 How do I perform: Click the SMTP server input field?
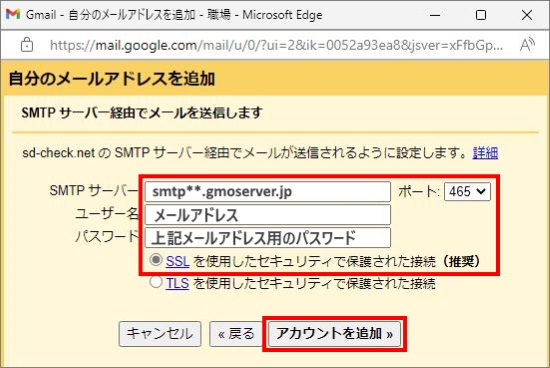(268, 192)
